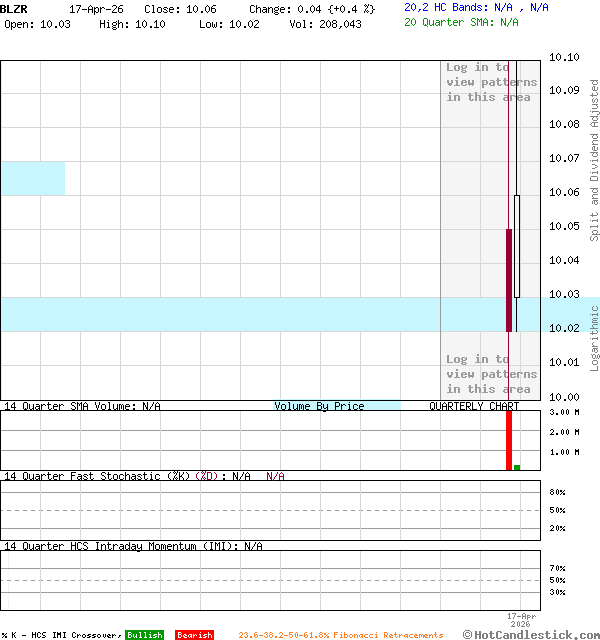Viewport: 600px width, 640px height.
Task: Click the Fibonacci Retracements legend text
Action: [340, 635]
